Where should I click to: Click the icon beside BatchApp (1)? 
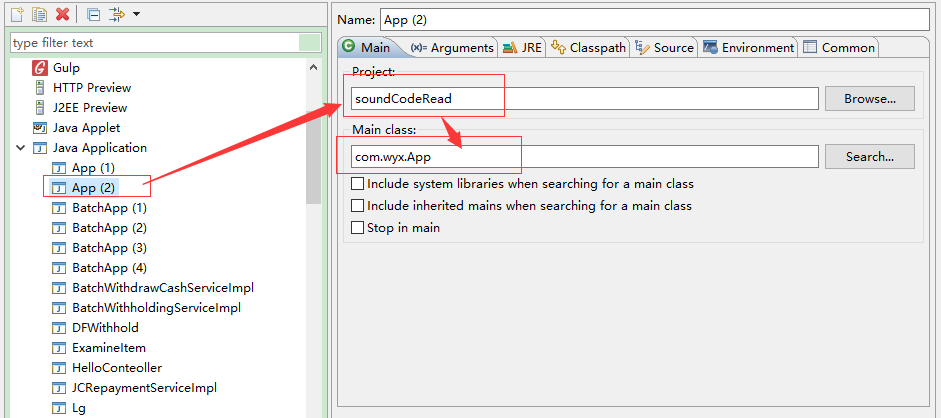point(59,208)
